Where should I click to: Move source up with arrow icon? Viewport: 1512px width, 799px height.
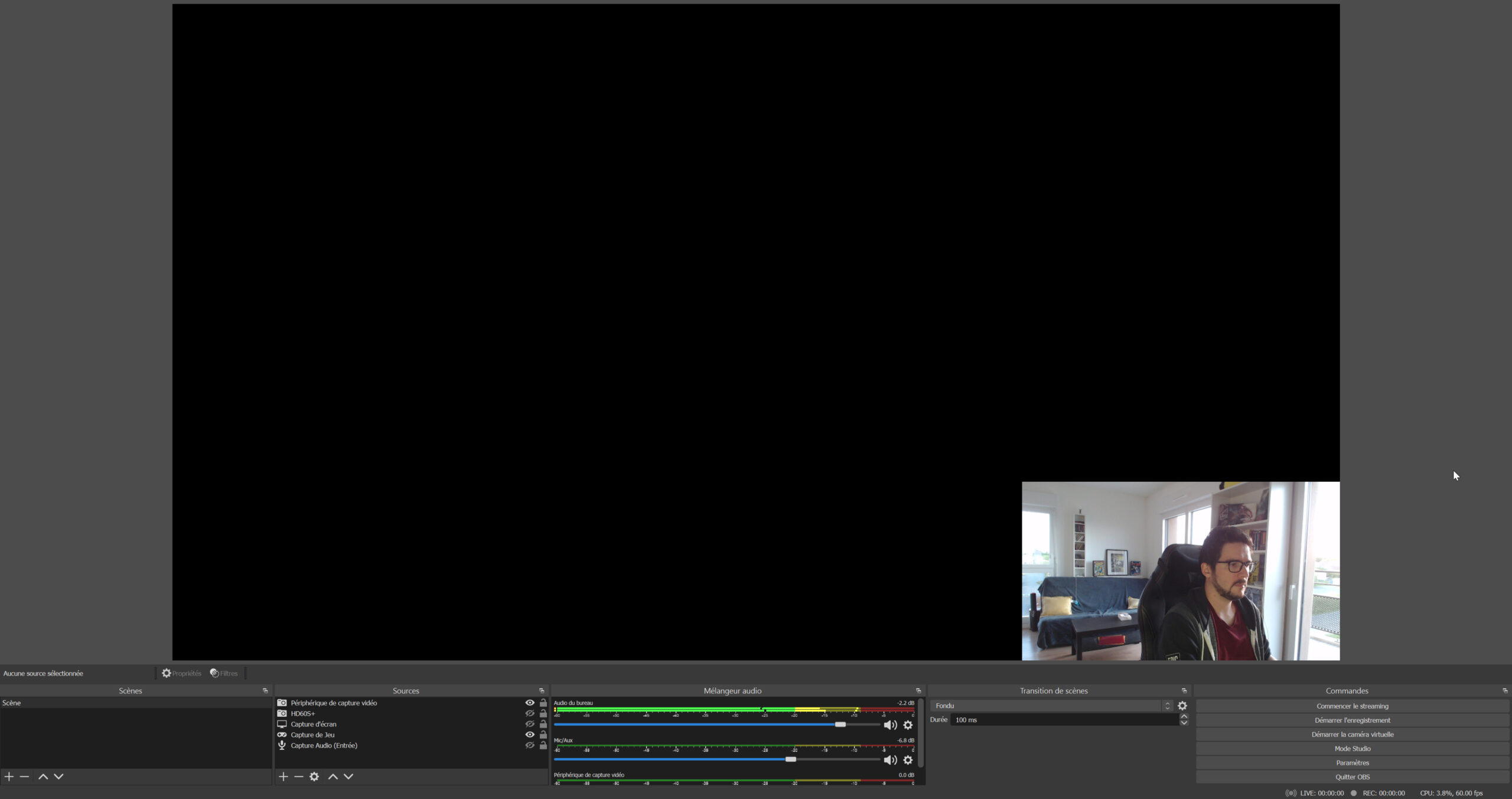(333, 777)
